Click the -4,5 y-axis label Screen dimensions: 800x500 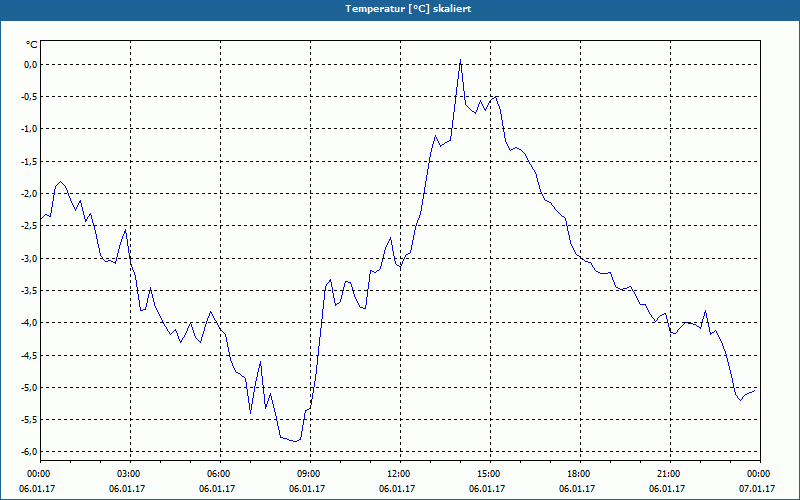pyautogui.click(x=29, y=355)
